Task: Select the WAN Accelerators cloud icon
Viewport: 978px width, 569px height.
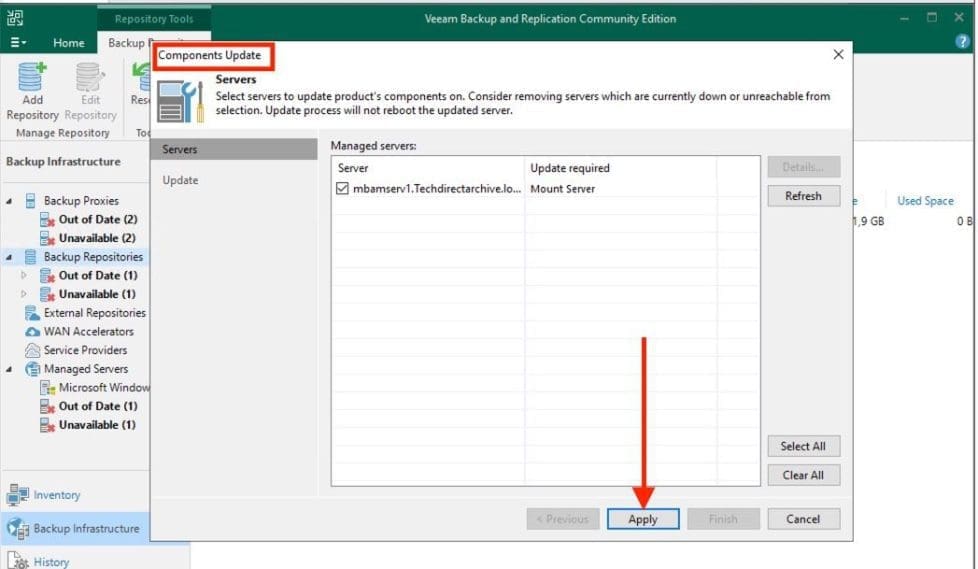Action: [x=32, y=332]
